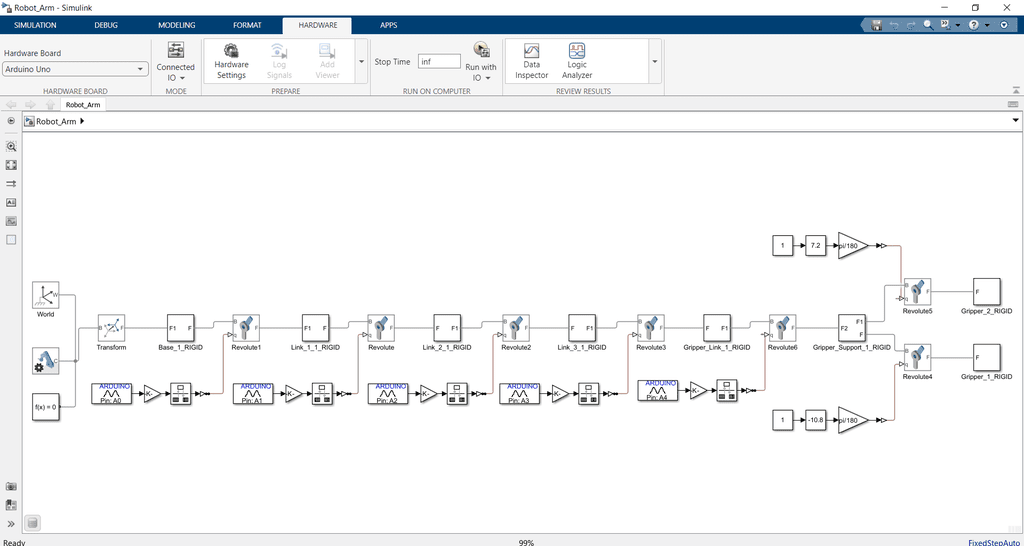Expand the Review Results gallery arrow
1024x546 pixels.
pyautogui.click(x=655, y=61)
